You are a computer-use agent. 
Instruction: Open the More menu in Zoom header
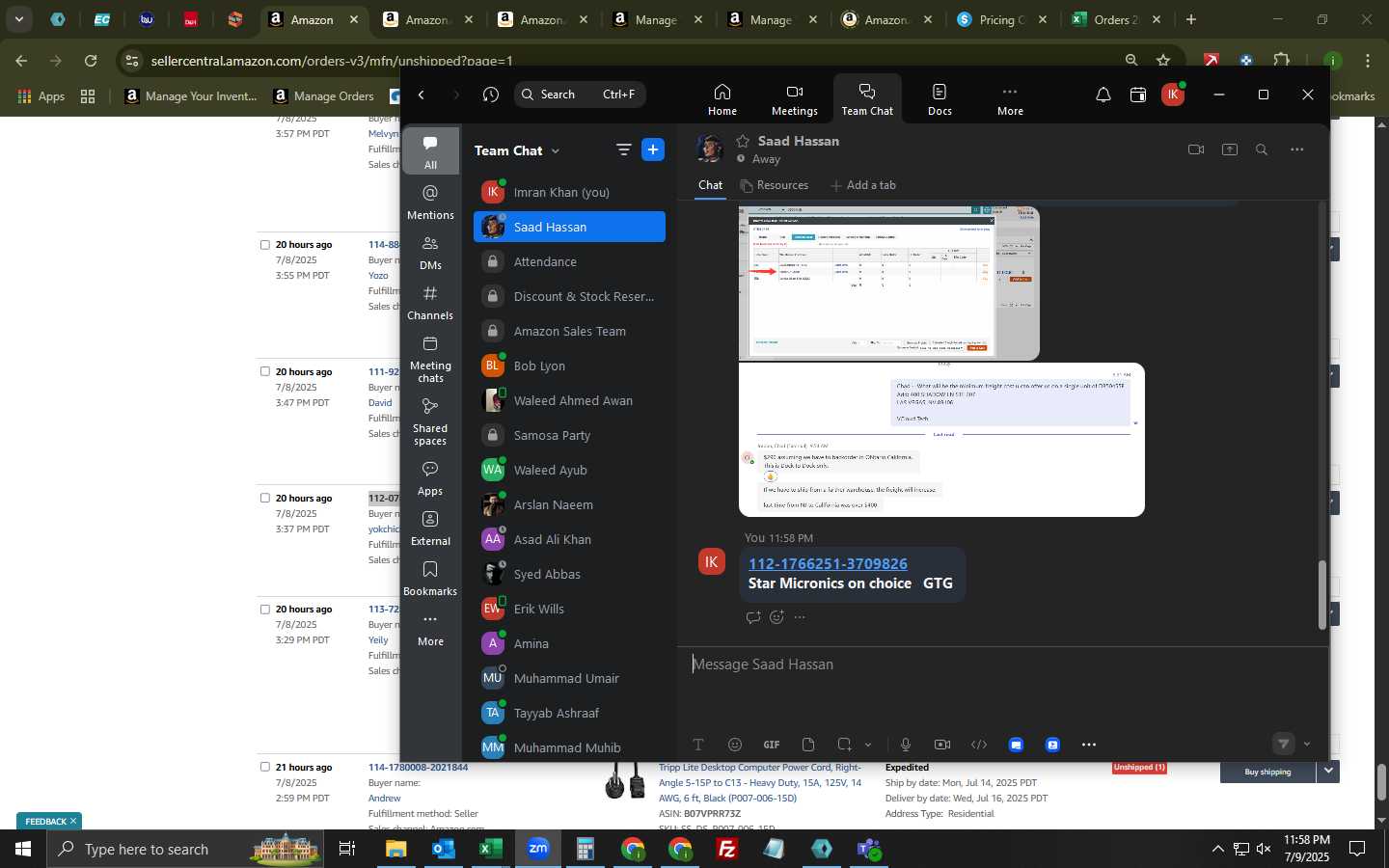click(1010, 99)
